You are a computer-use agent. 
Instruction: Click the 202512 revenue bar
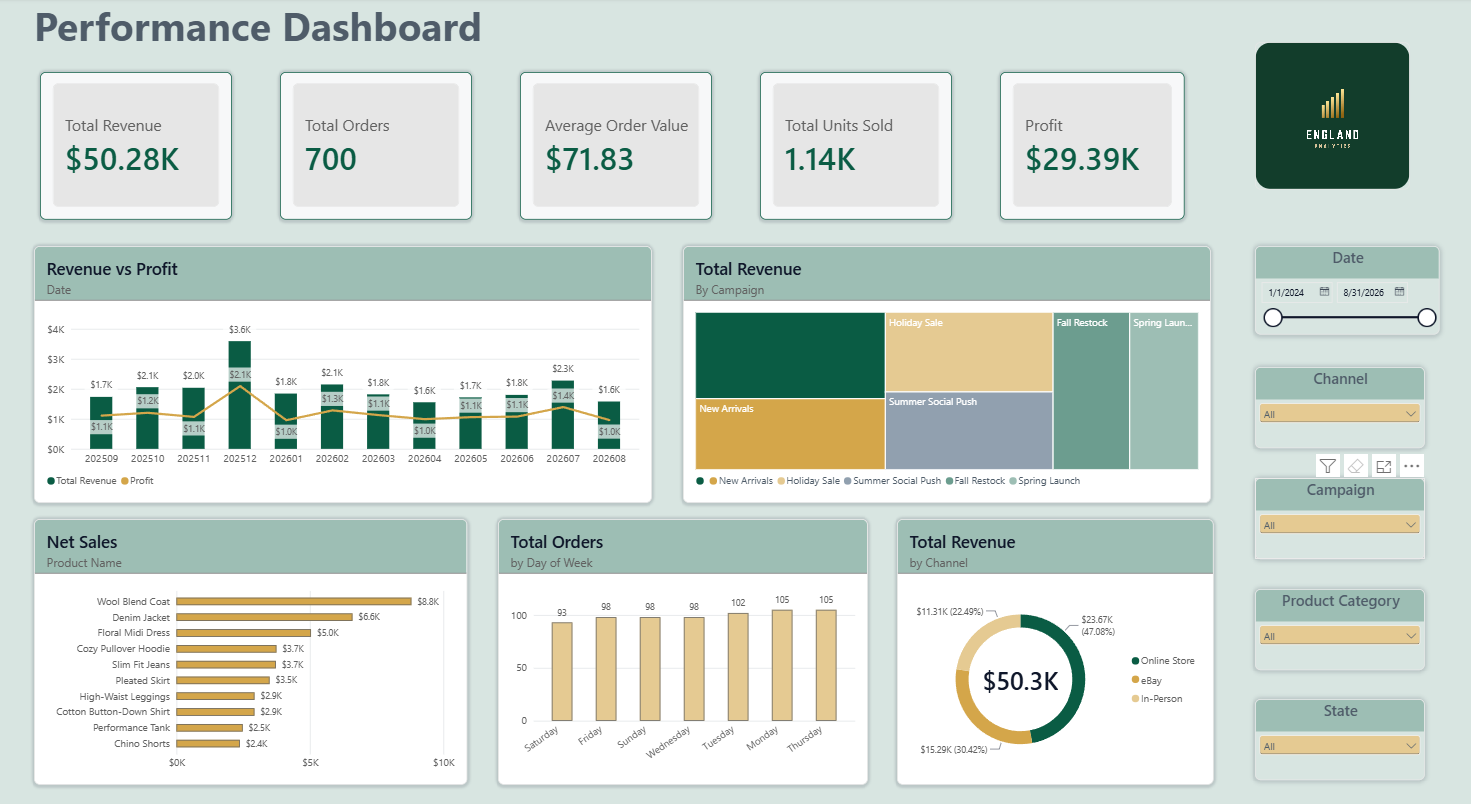coord(239,395)
